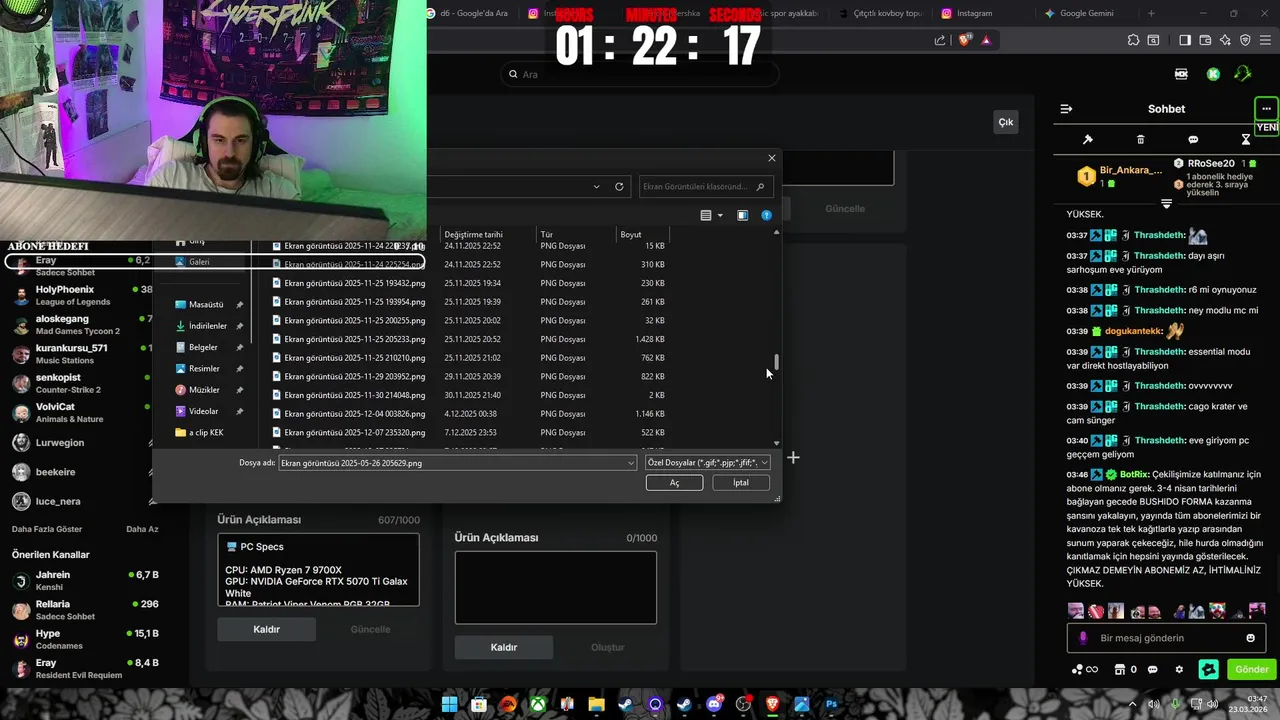Viewport: 1280px width, 720px height.
Task: Toggle preview pane icon in file dialog
Action: (x=742, y=215)
